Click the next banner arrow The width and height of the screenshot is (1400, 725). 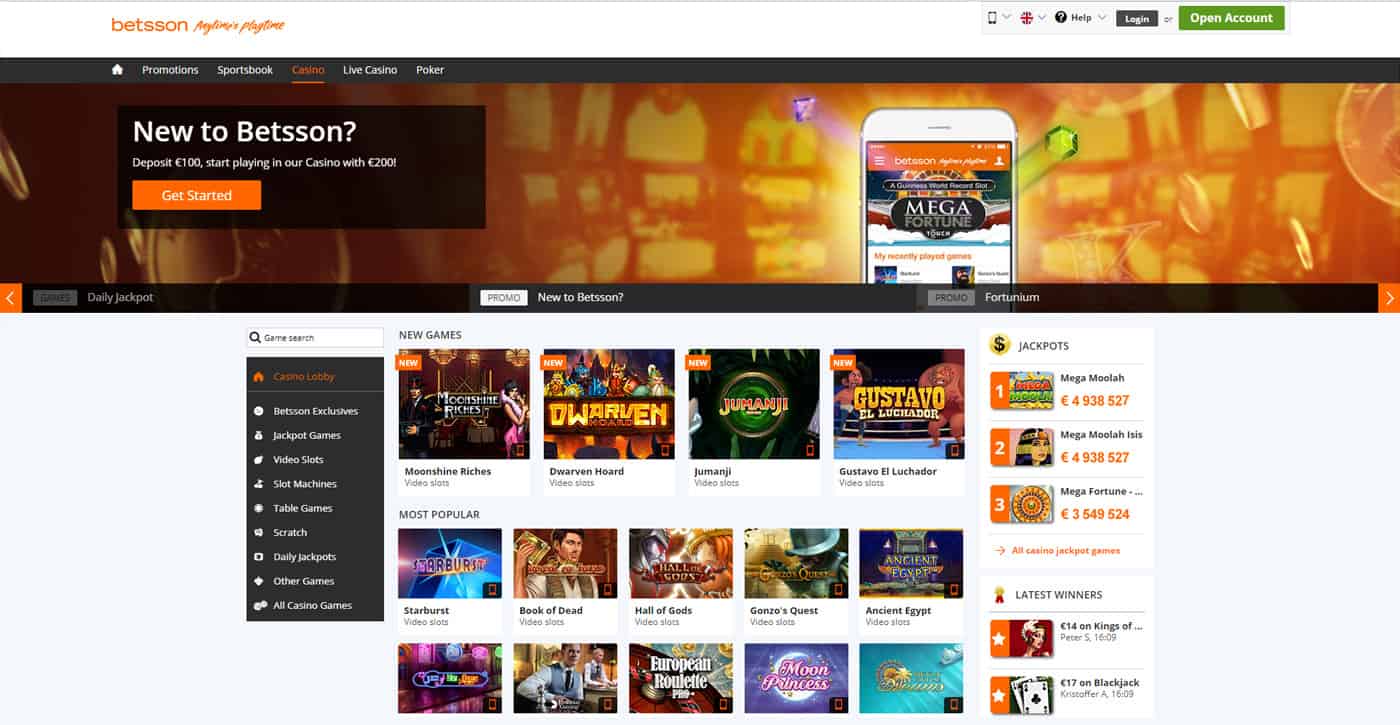1389,298
